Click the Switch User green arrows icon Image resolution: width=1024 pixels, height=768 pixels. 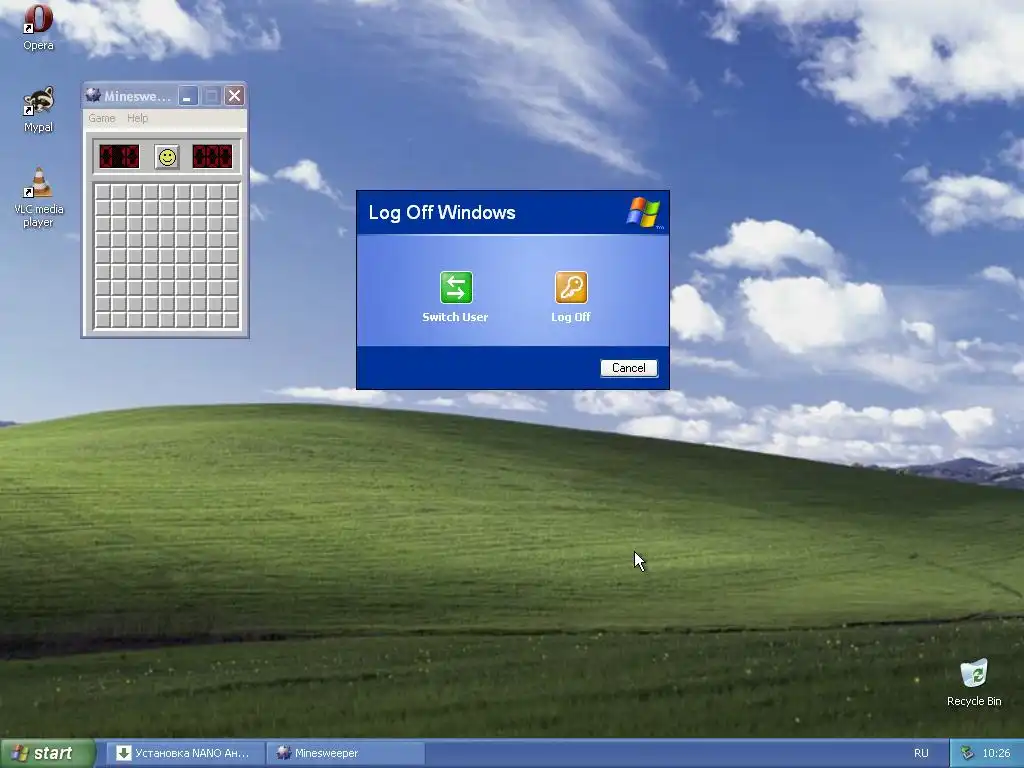tap(456, 287)
